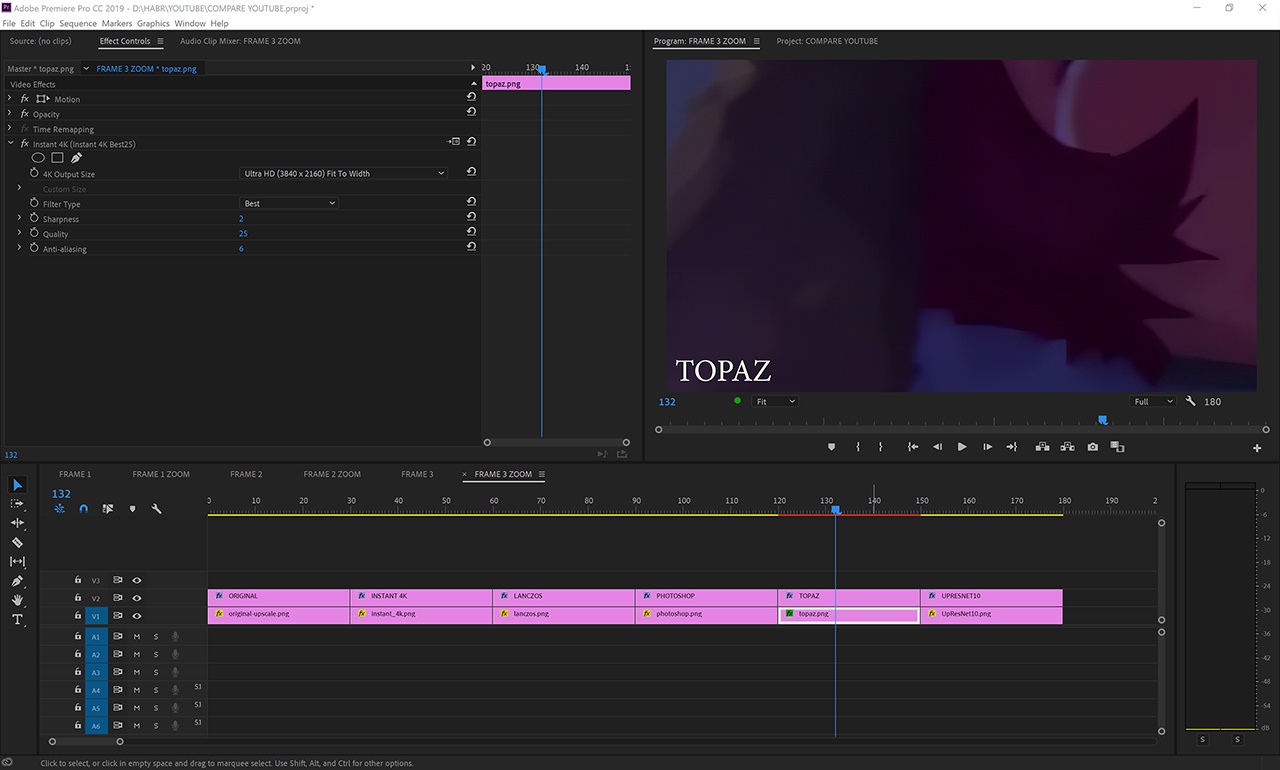Select the Track Select Forward tool
The image size is (1280, 770).
[17, 504]
